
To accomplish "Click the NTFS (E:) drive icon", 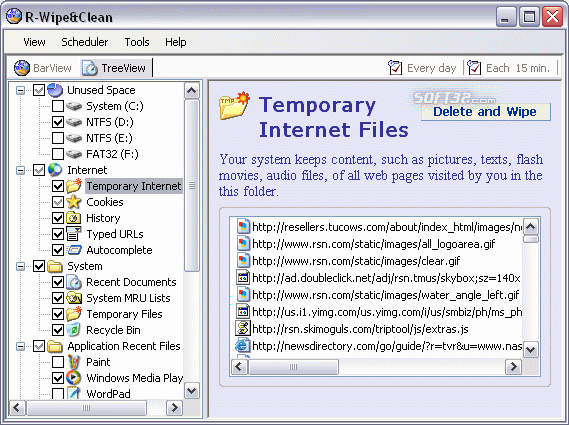I will pyautogui.click(x=74, y=138).
